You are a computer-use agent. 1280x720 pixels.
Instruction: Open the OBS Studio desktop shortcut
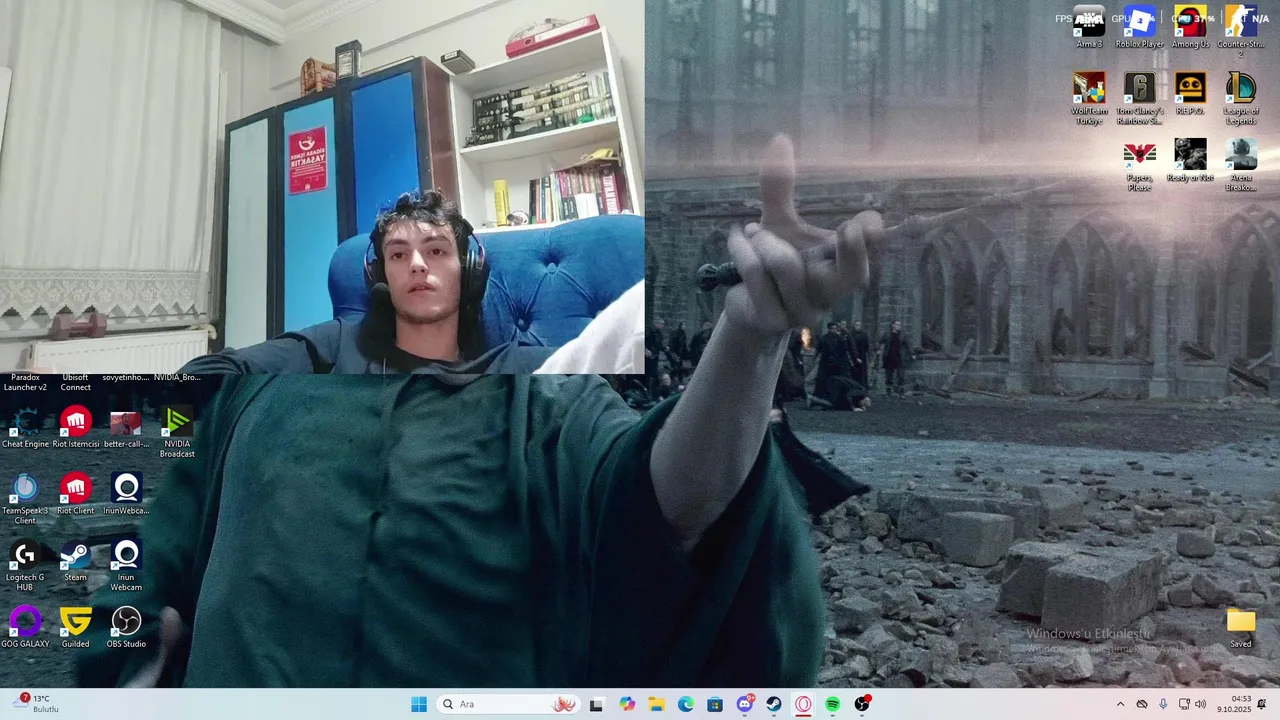point(126,627)
